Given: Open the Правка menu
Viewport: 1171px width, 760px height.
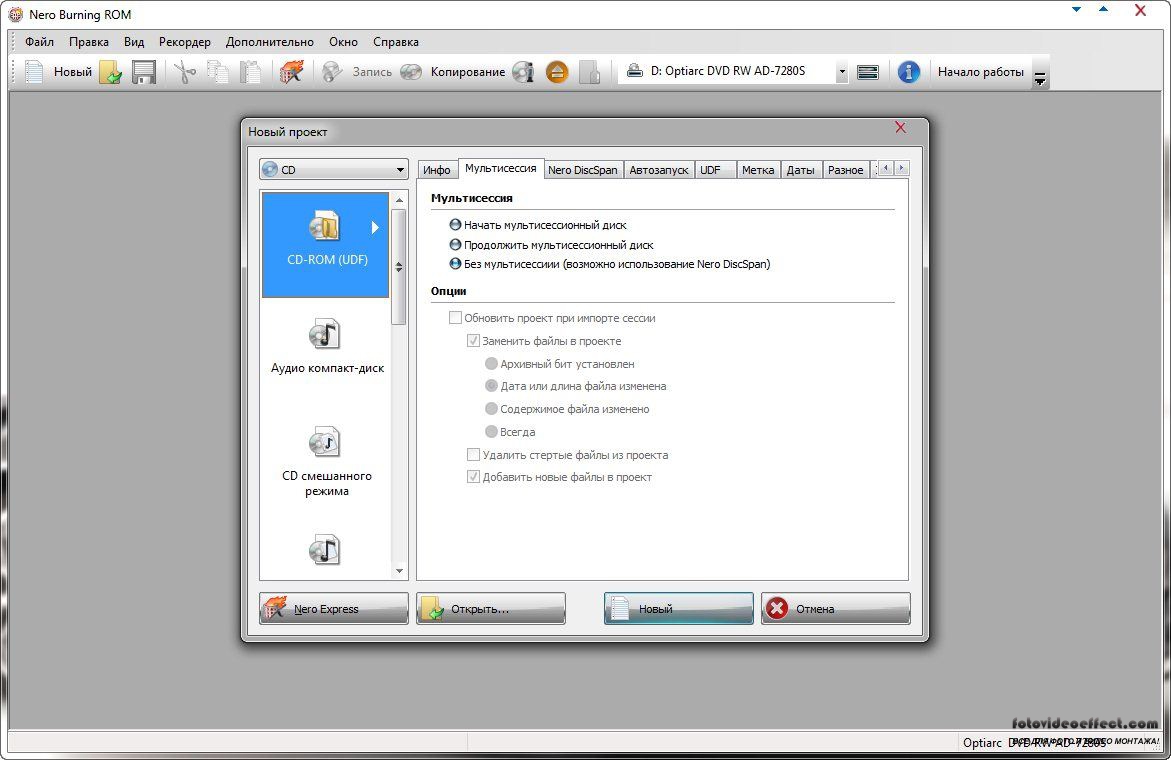Looking at the screenshot, I should coord(89,42).
